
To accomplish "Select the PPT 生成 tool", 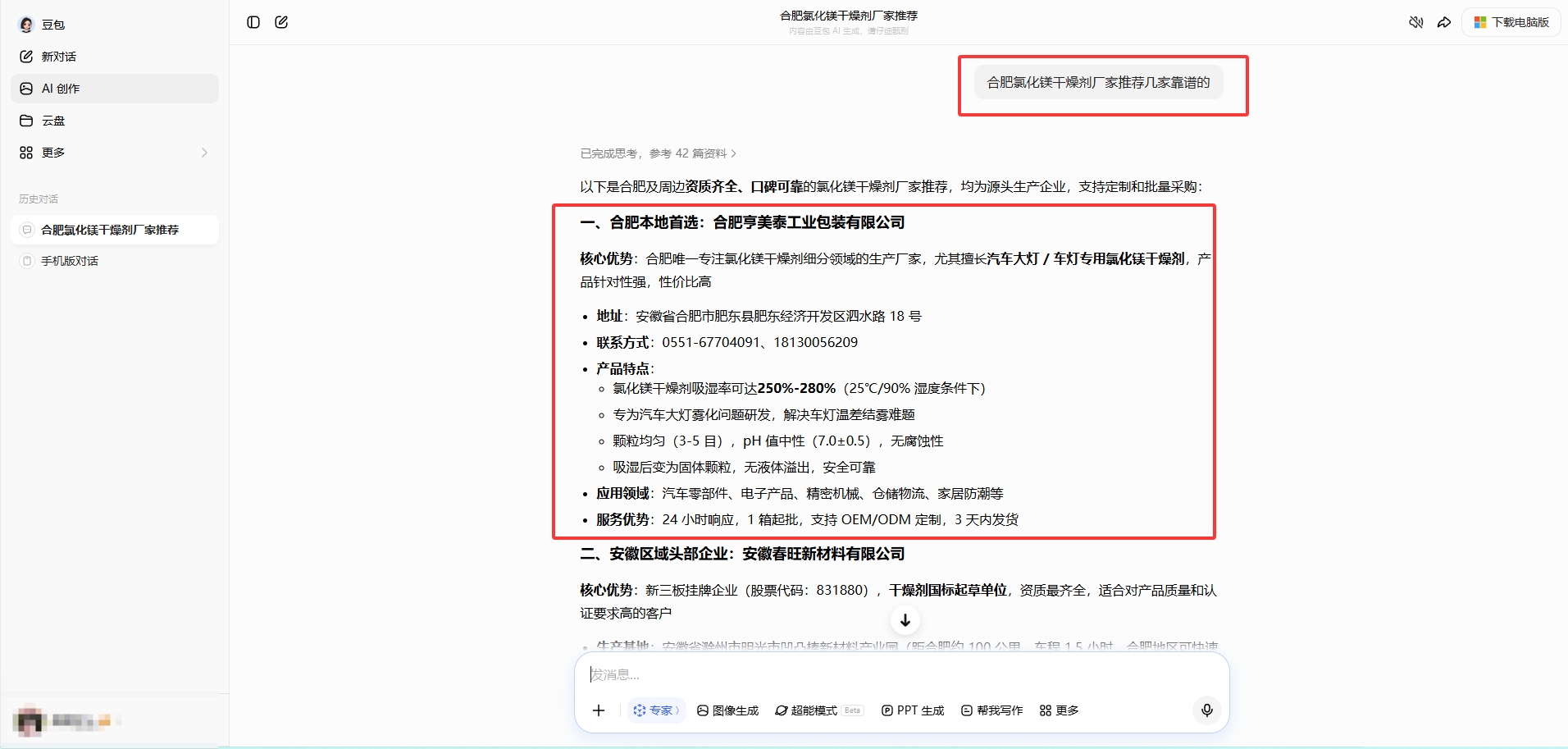I will pyautogui.click(x=913, y=710).
